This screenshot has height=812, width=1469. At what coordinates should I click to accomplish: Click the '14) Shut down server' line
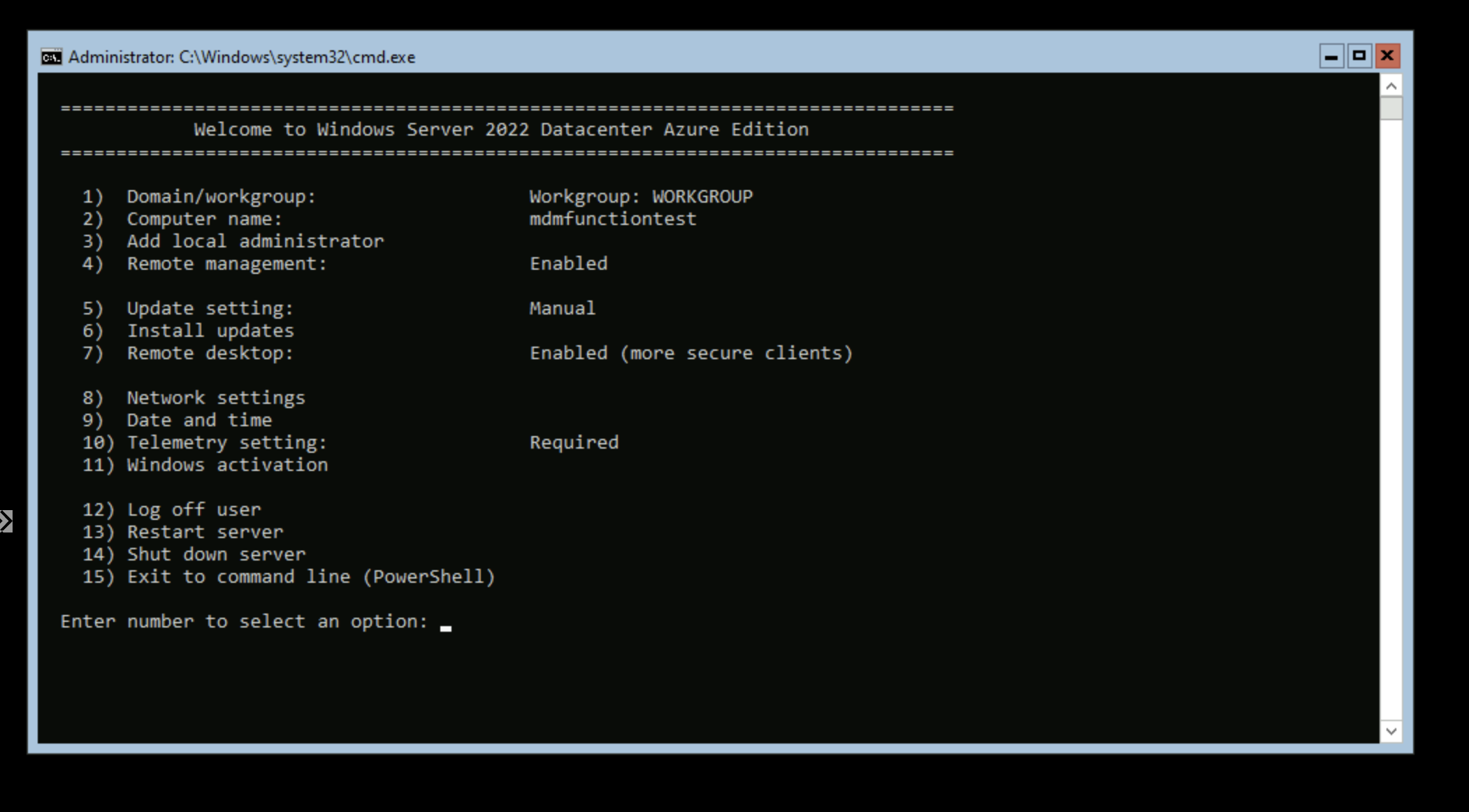(x=194, y=554)
